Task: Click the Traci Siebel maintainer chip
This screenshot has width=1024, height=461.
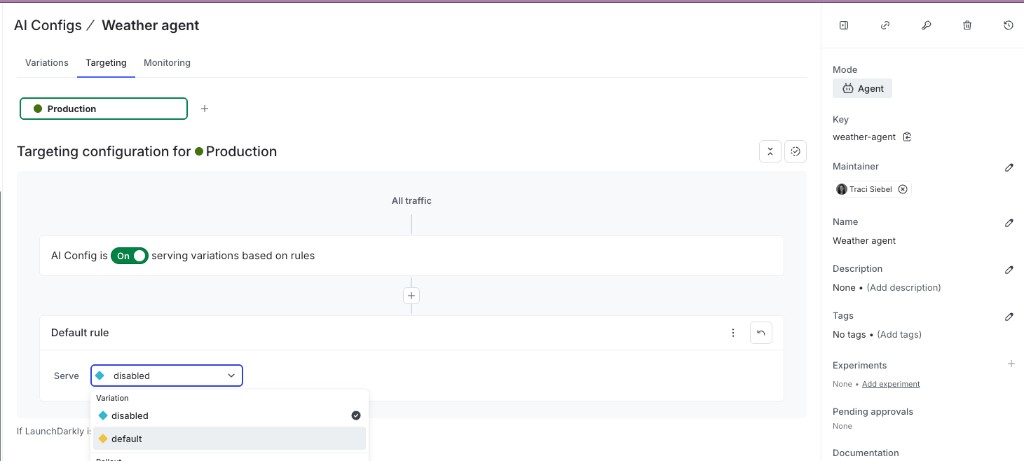Action: (x=872, y=189)
